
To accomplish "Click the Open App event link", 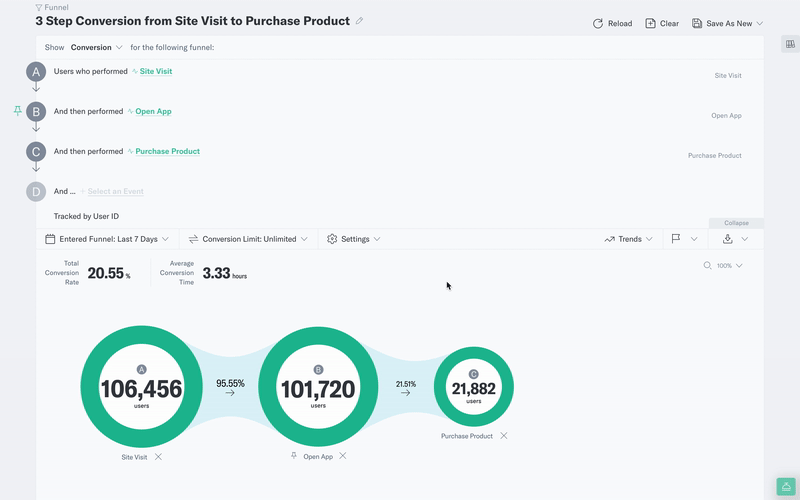I will pos(153,111).
